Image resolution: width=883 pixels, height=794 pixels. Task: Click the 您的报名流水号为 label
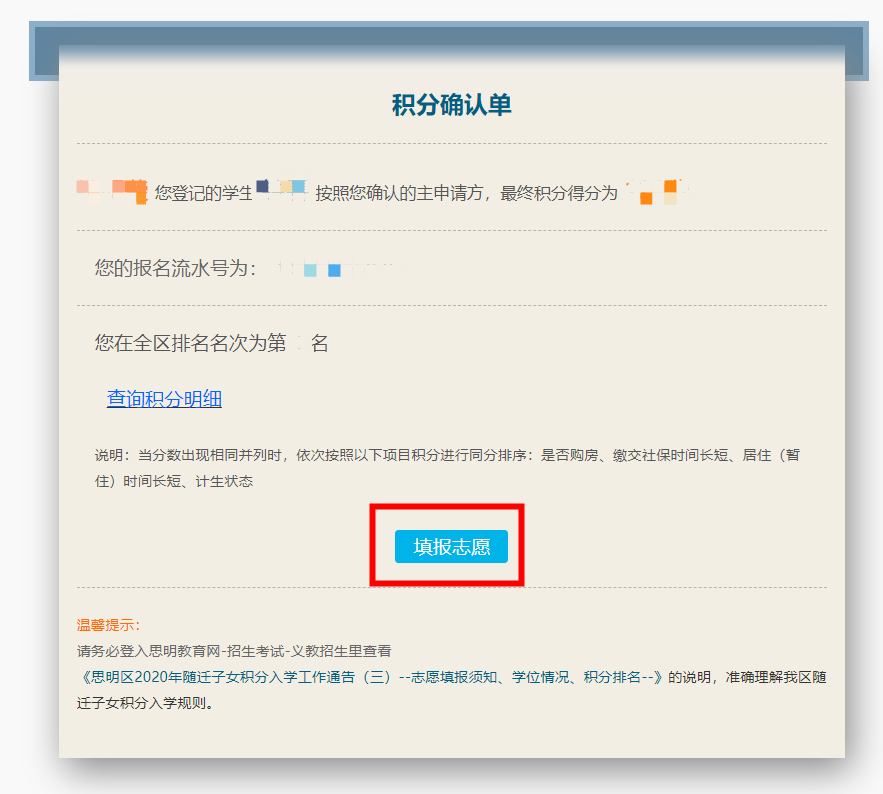175,268
